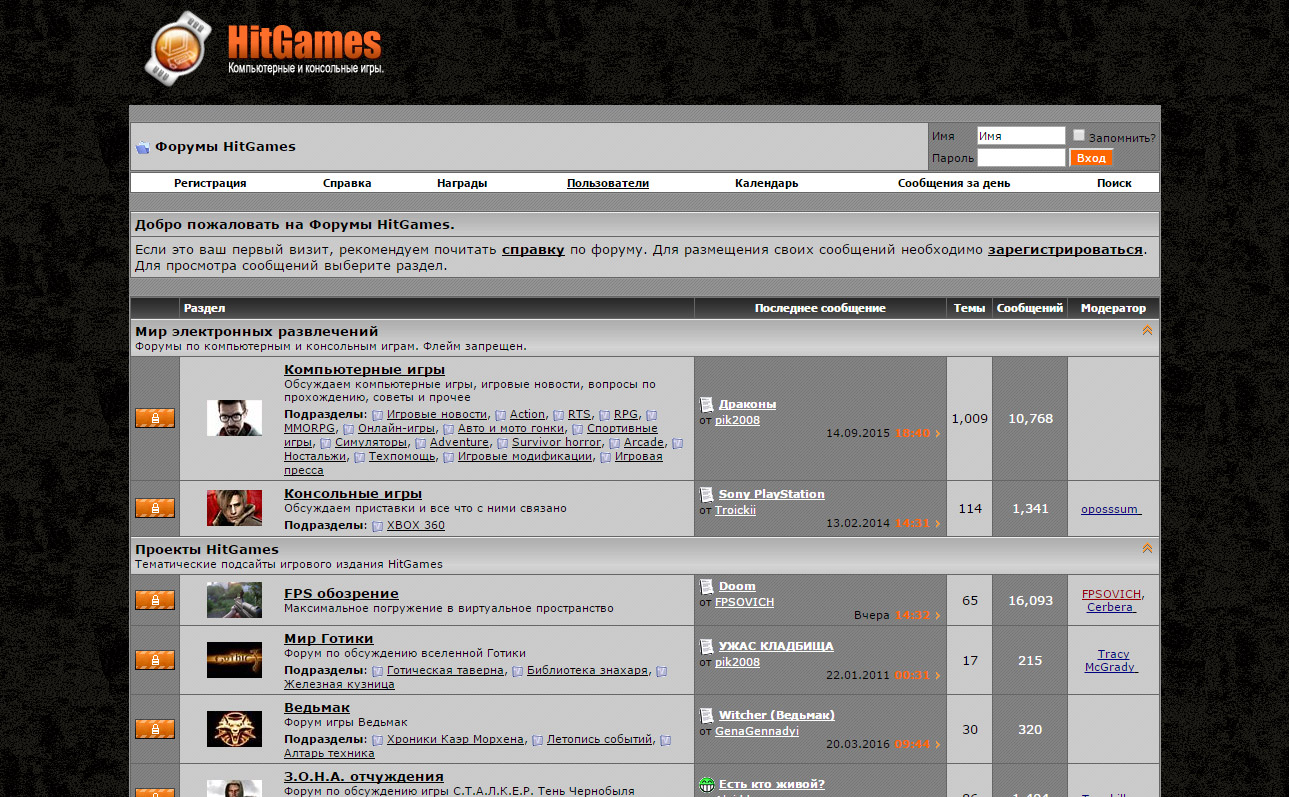Collapse the Проекты HitGames category
1289x797 pixels.
[x=1147, y=548]
